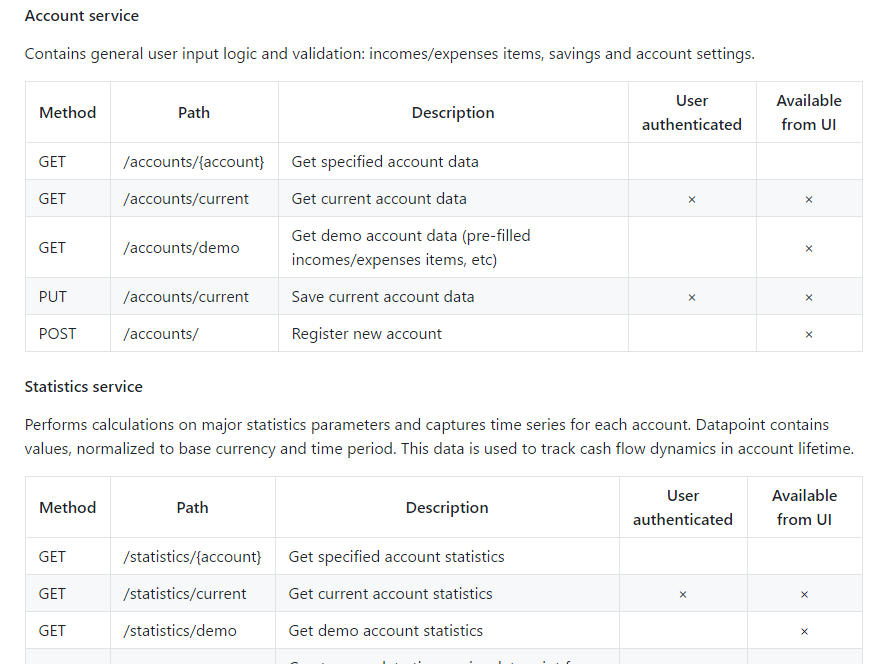876x664 pixels.
Task: Click × under User authenticated for /statistics/current
Action: click(683, 595)
